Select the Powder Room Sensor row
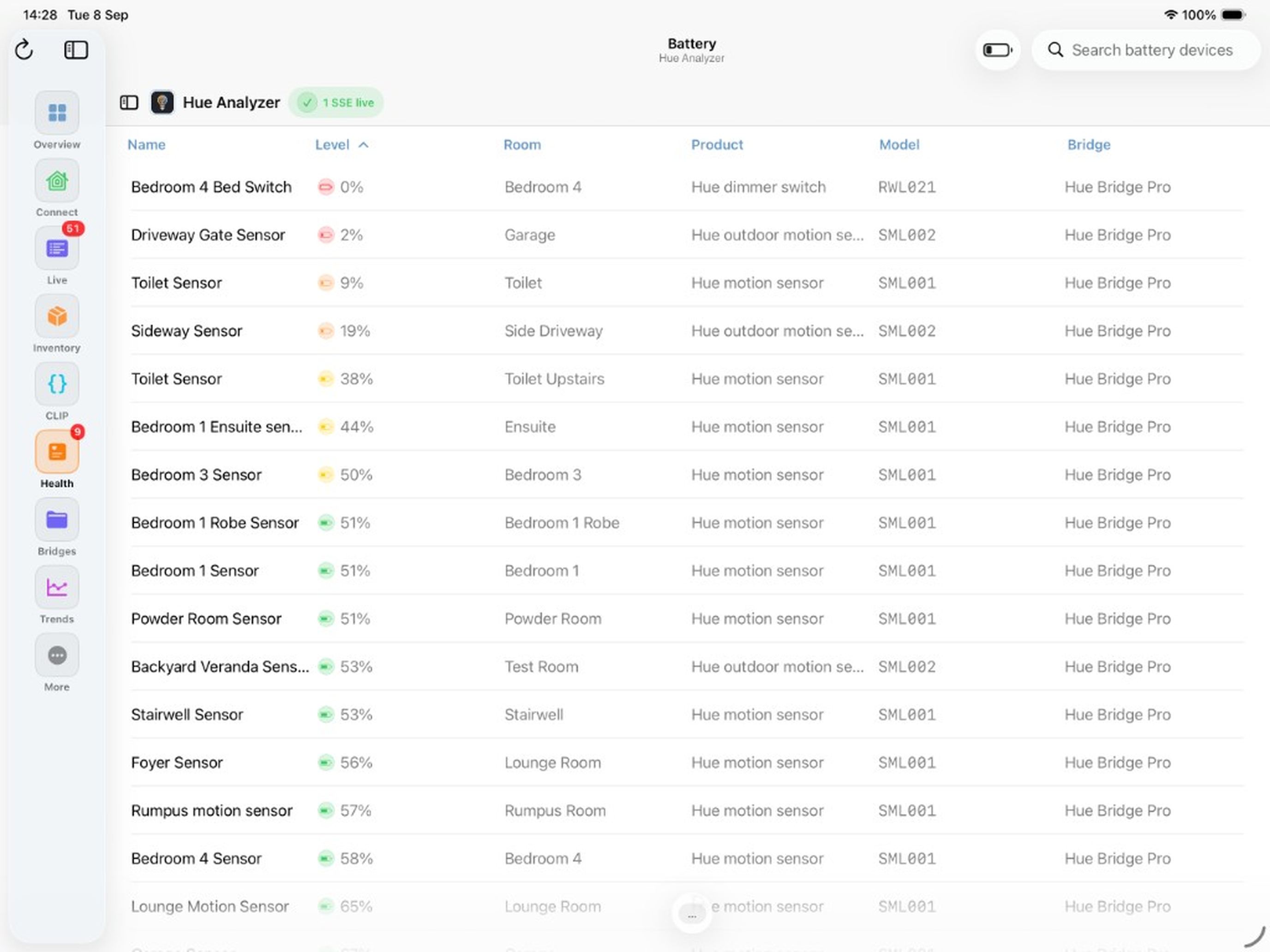 tap(687, 619)
